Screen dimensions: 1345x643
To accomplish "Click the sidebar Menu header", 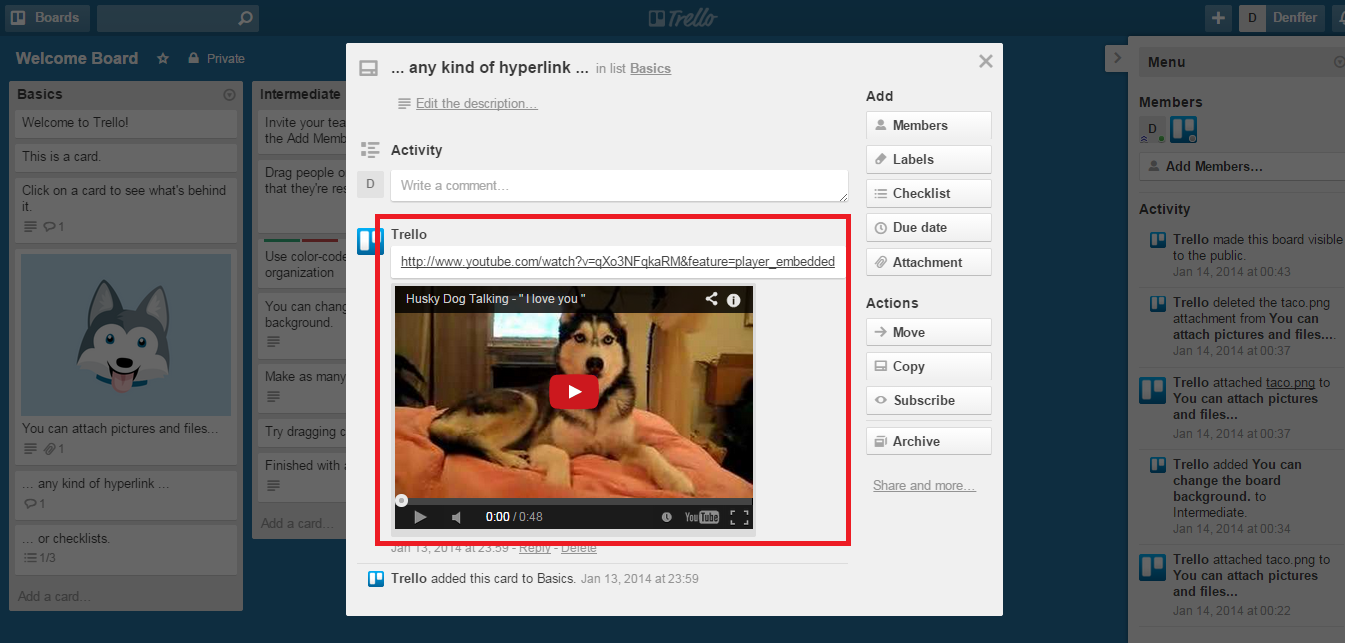I will [1242, 62].
